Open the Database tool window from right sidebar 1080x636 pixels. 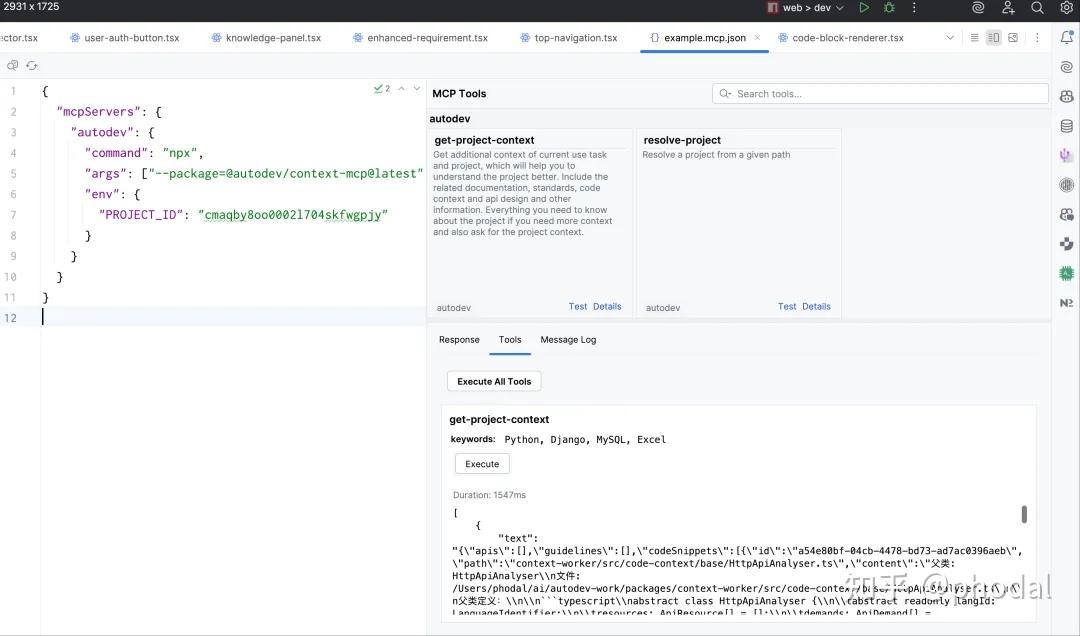(x=1066, y=126)
